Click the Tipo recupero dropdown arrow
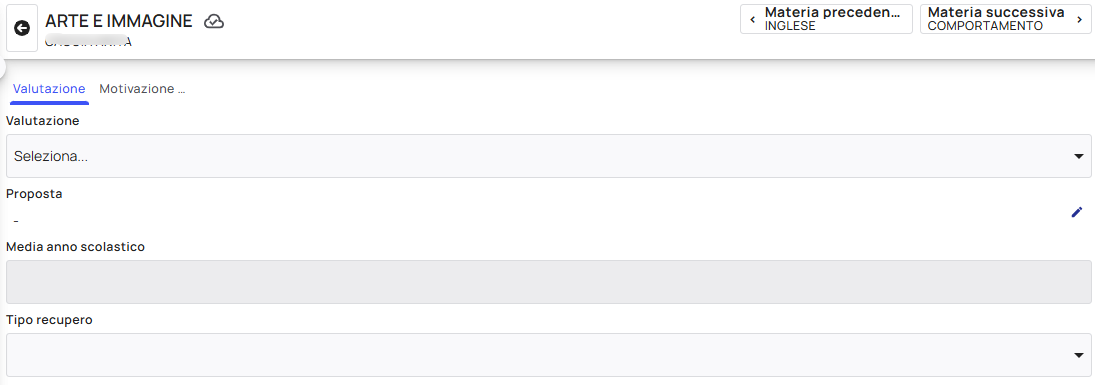 coord(1078,356)
